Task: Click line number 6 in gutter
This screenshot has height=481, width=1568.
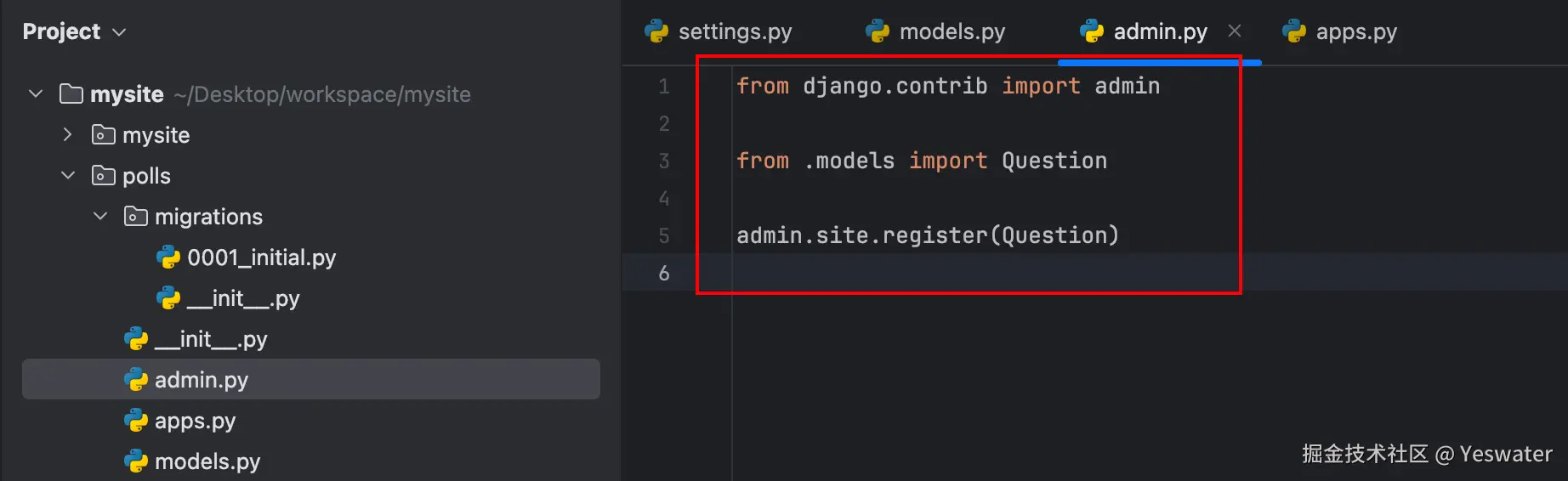Action: pos(664,273)
